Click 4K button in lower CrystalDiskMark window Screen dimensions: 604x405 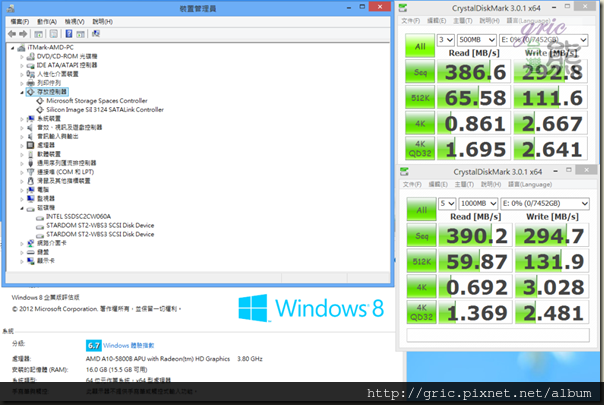point(421,287)
